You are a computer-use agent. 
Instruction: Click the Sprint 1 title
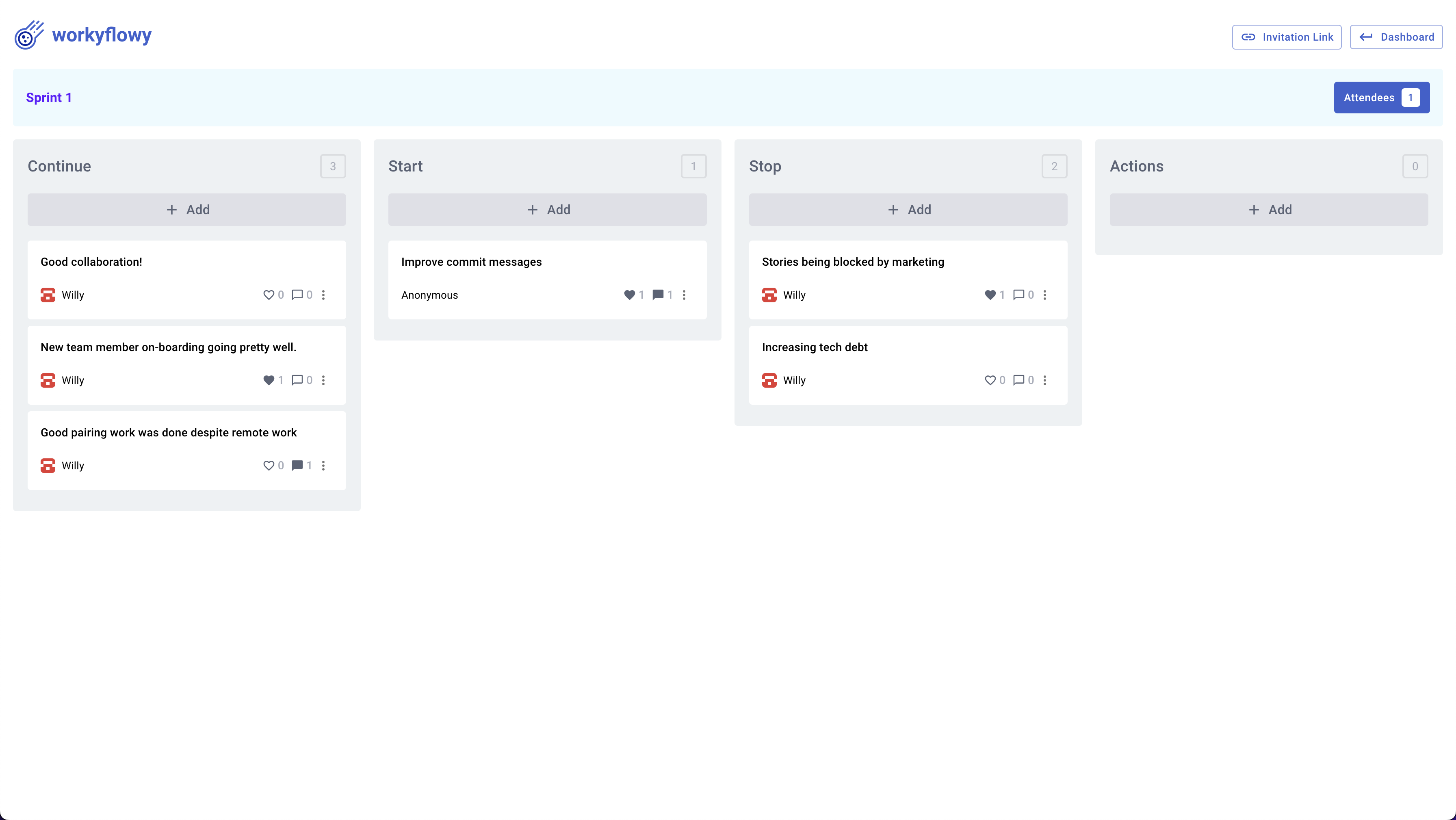tap(49, 97)
